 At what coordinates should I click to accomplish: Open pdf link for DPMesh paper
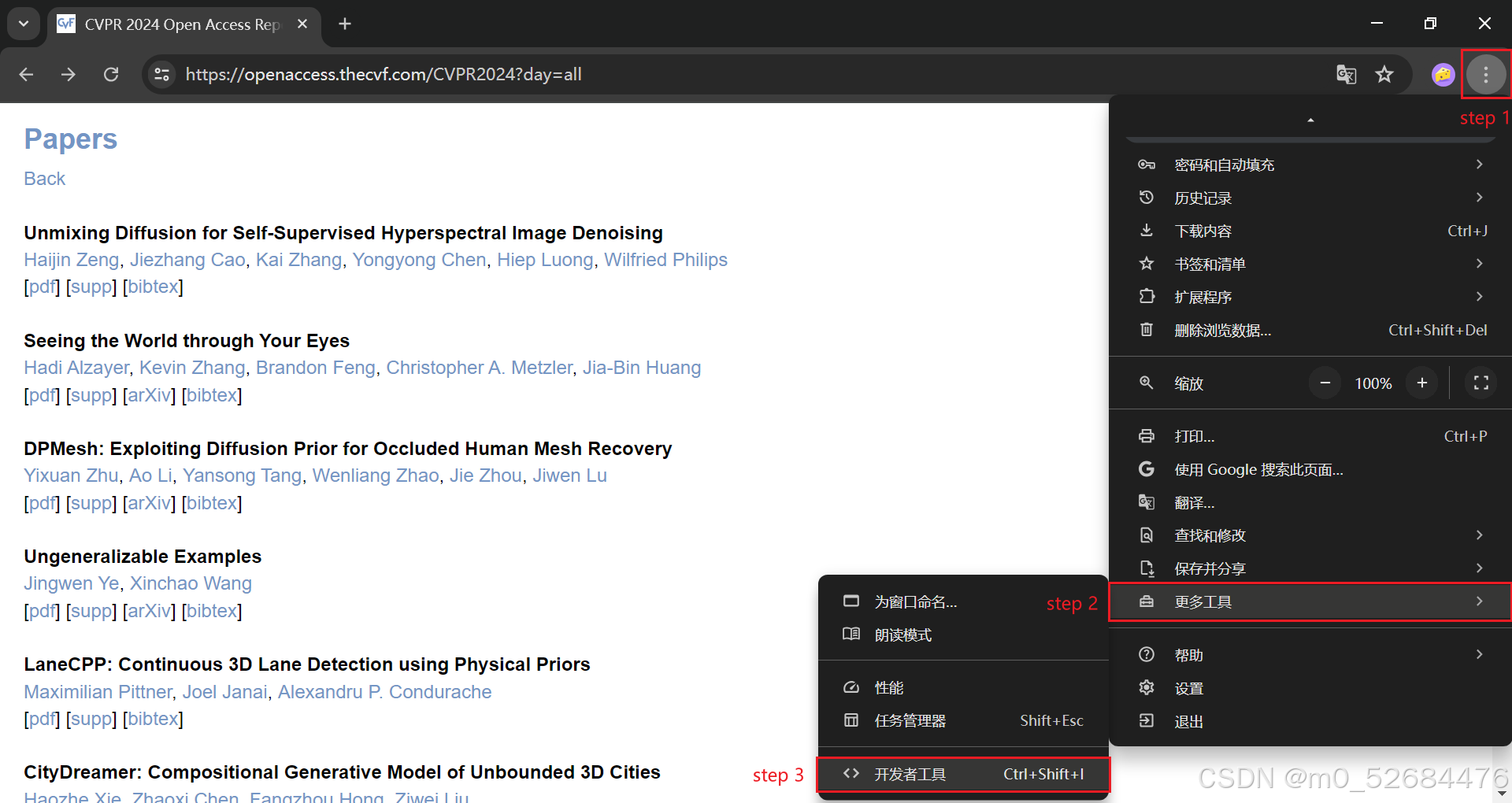click(x=43, y=503)
